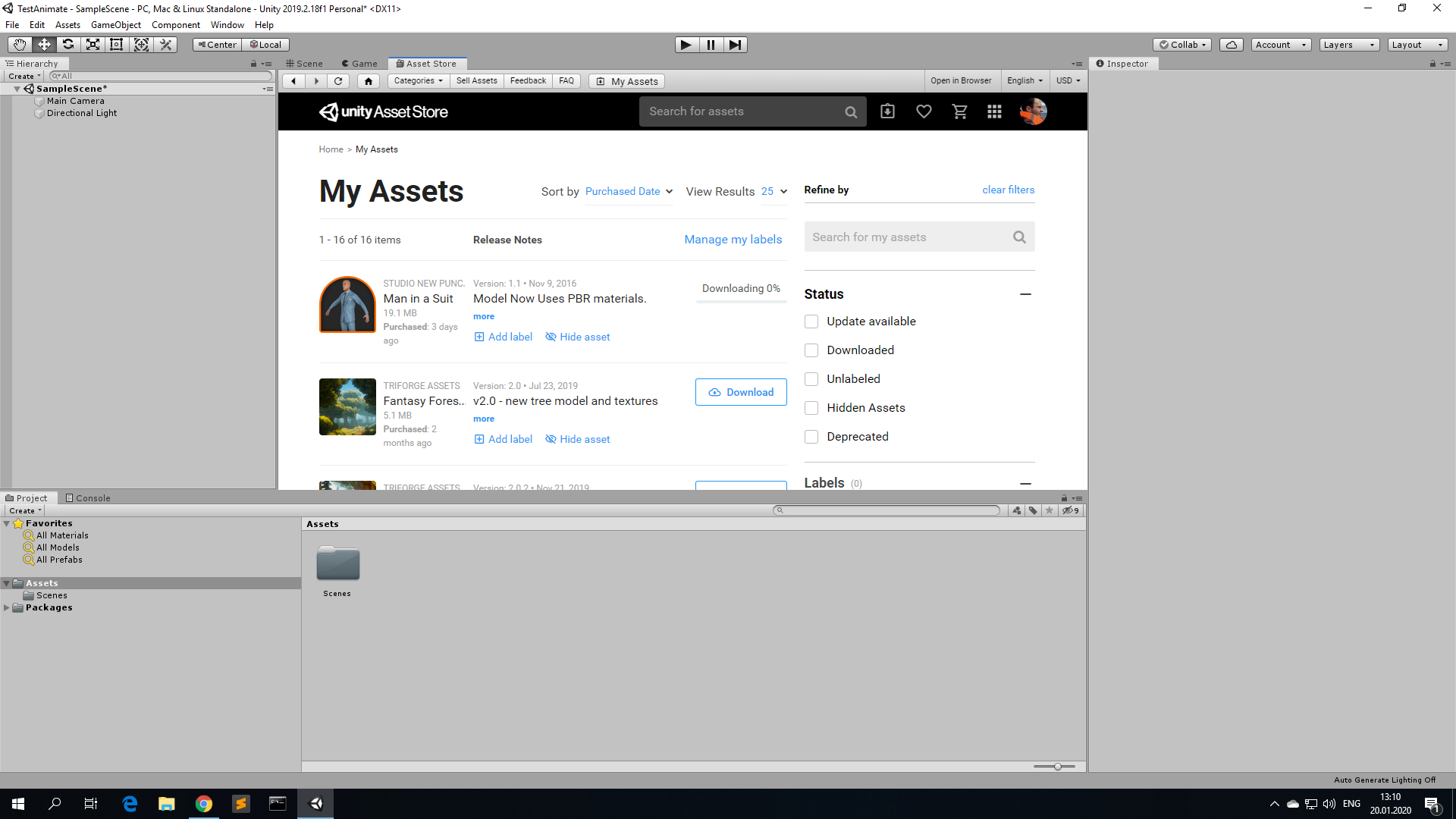Switch to the Console tab
Screen dimensions: 1456x819
[88, 498]
